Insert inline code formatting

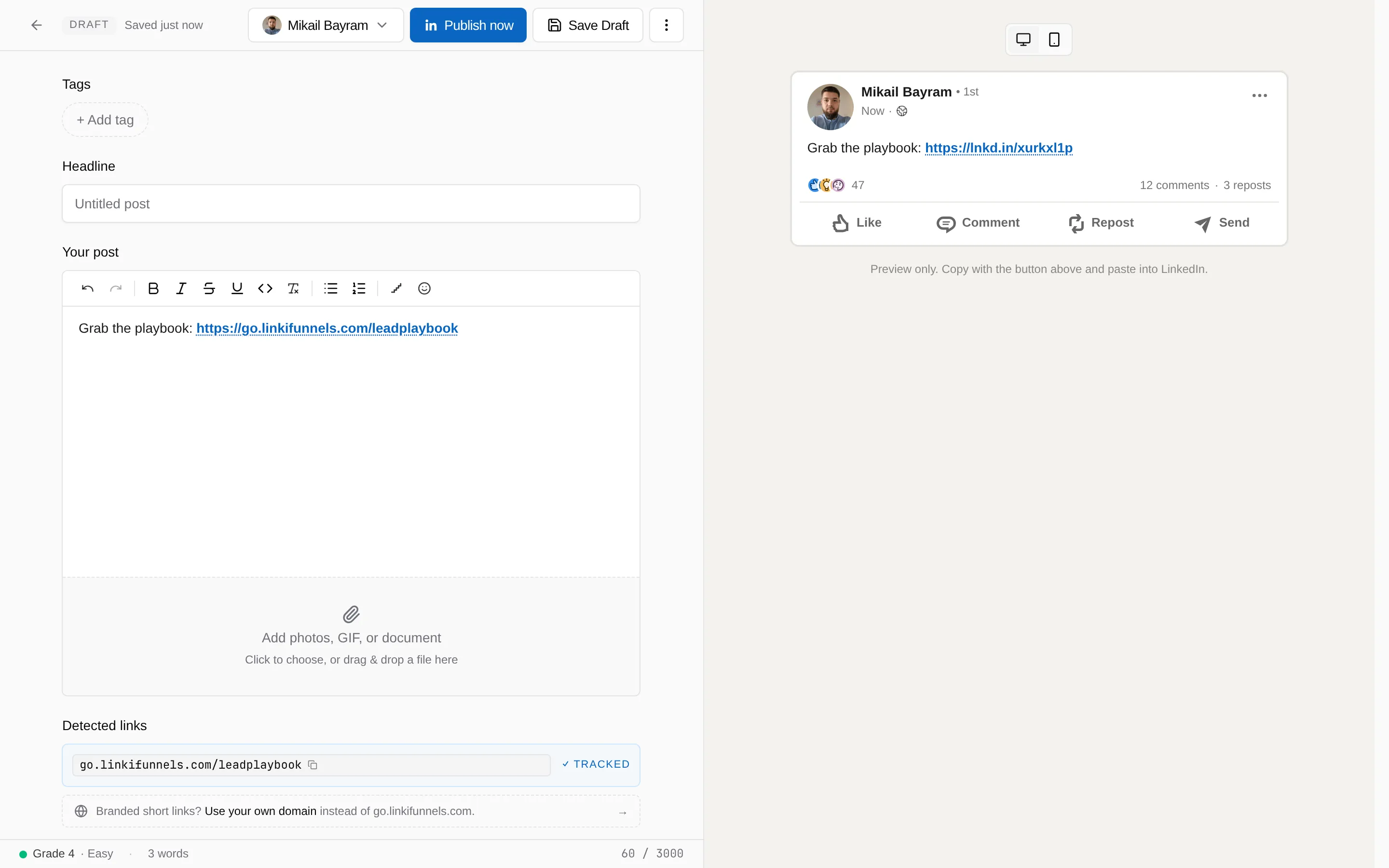pyautogui.click(x=265, y=288)
